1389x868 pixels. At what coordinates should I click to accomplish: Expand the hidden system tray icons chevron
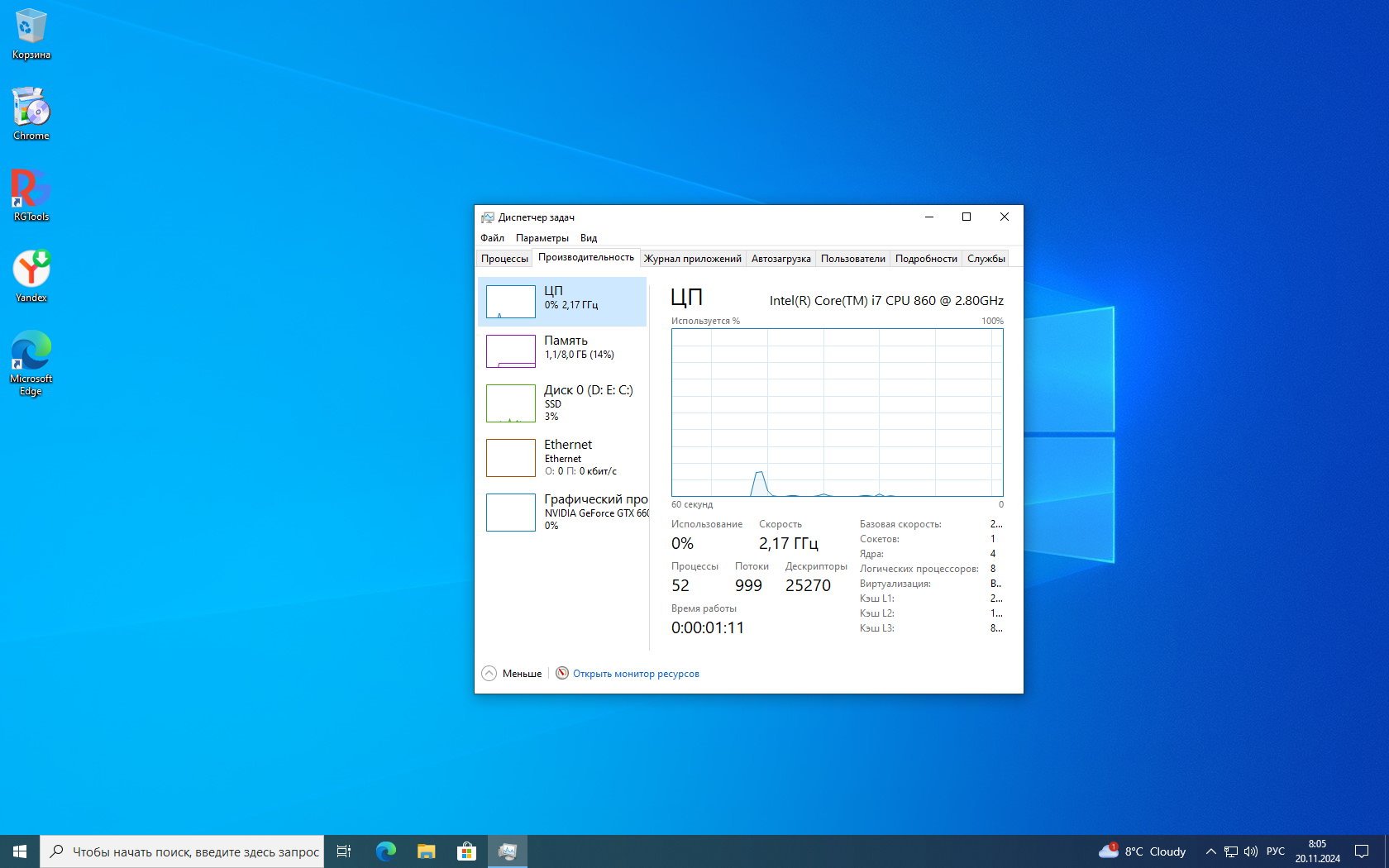point(1210,851)
